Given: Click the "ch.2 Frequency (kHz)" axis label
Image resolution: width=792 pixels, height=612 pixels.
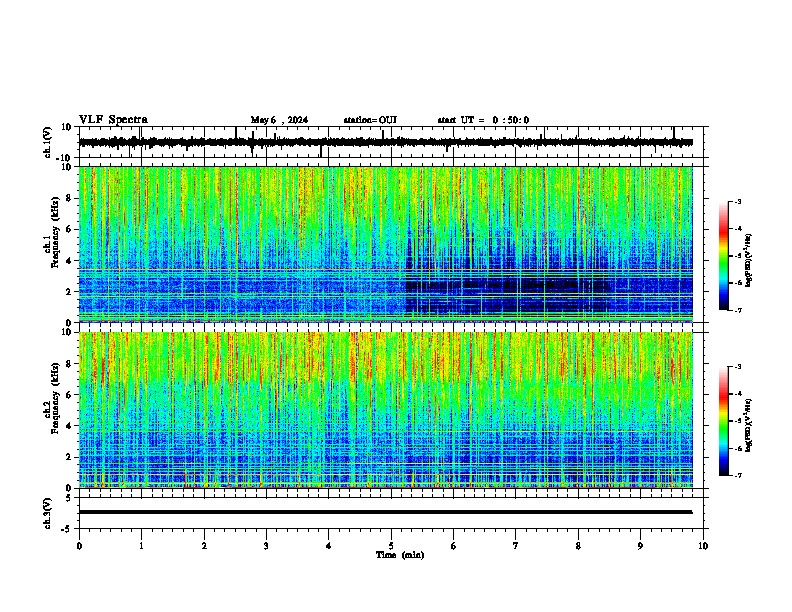Looking at the screenshot, I should click(x=51, y=398).
